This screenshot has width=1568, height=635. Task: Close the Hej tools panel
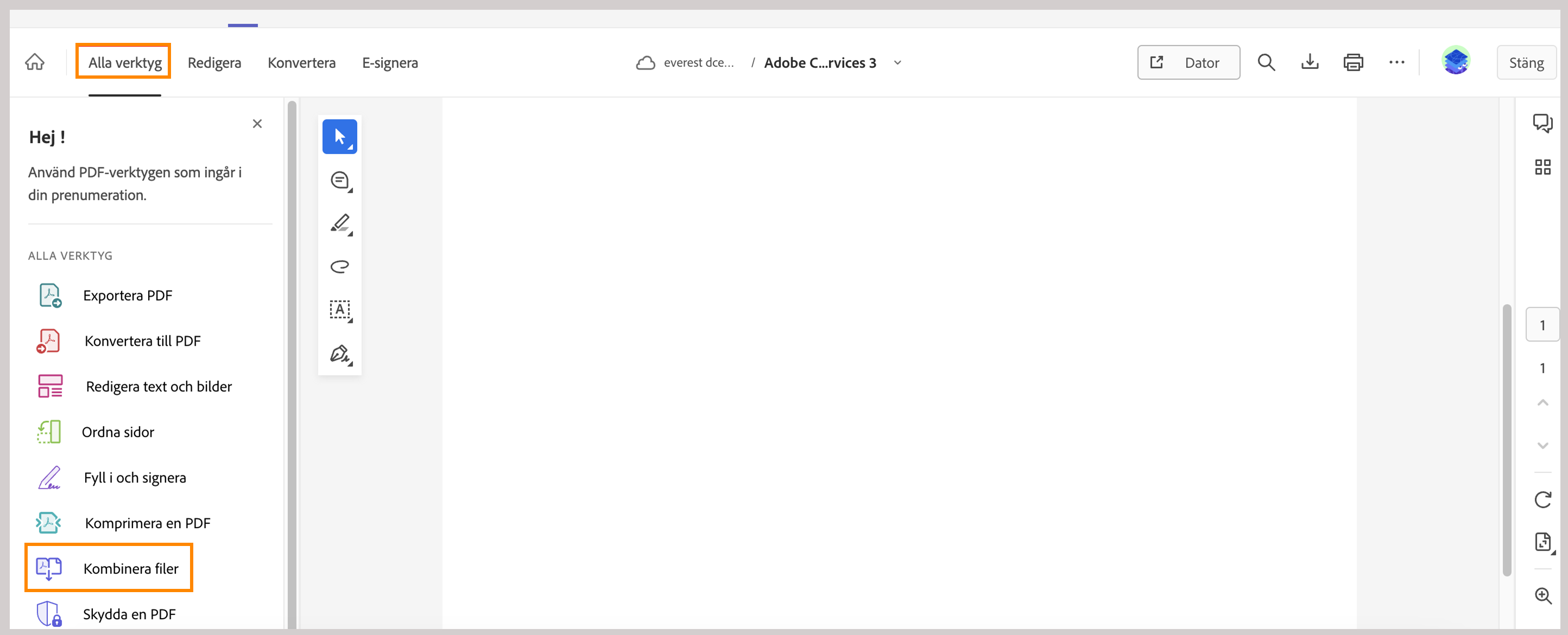coord(257,124)
